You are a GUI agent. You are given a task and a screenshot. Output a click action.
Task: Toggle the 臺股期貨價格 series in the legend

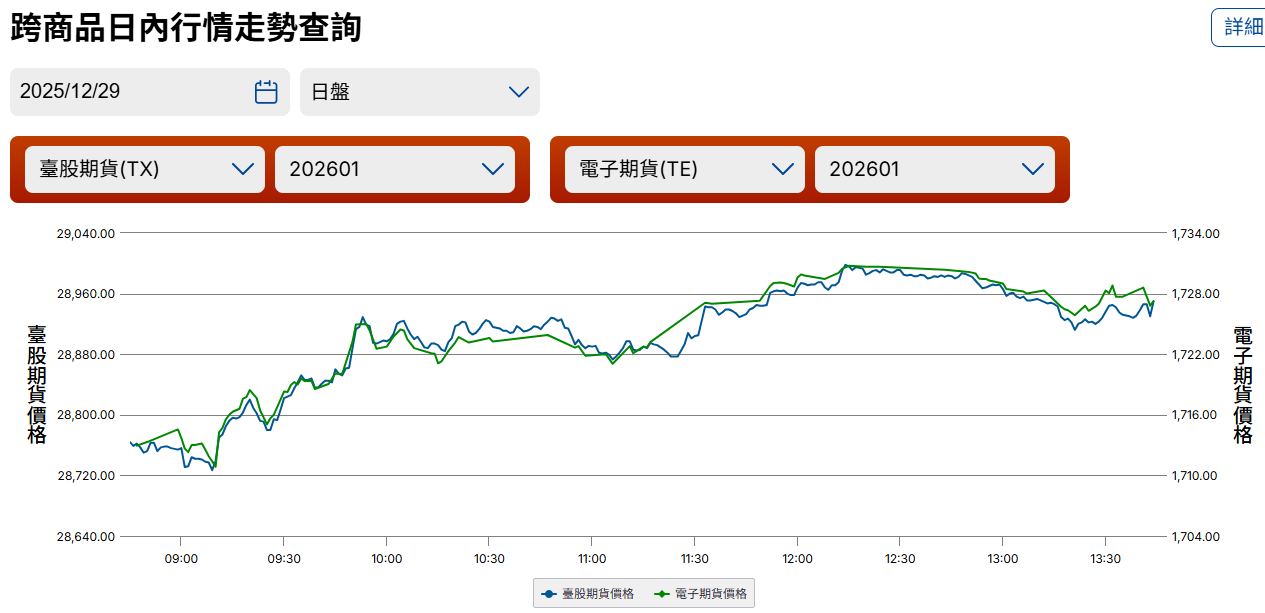(x=588, y=594)
